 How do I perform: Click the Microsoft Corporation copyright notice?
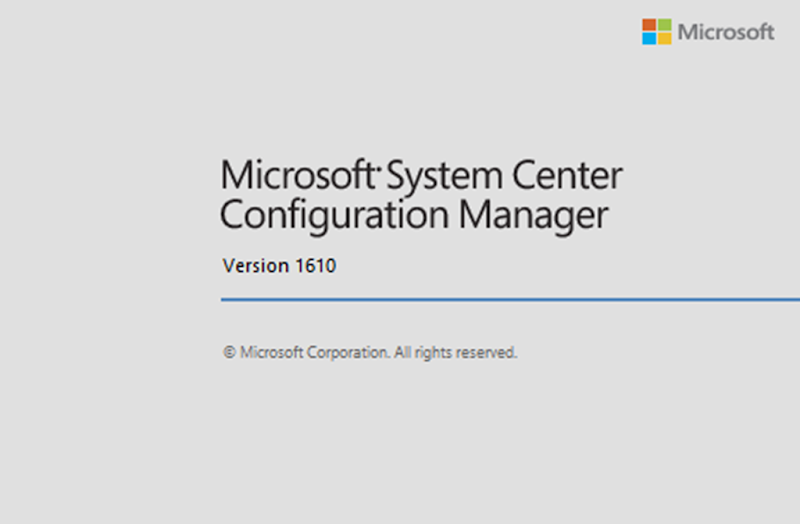[370, 353]
